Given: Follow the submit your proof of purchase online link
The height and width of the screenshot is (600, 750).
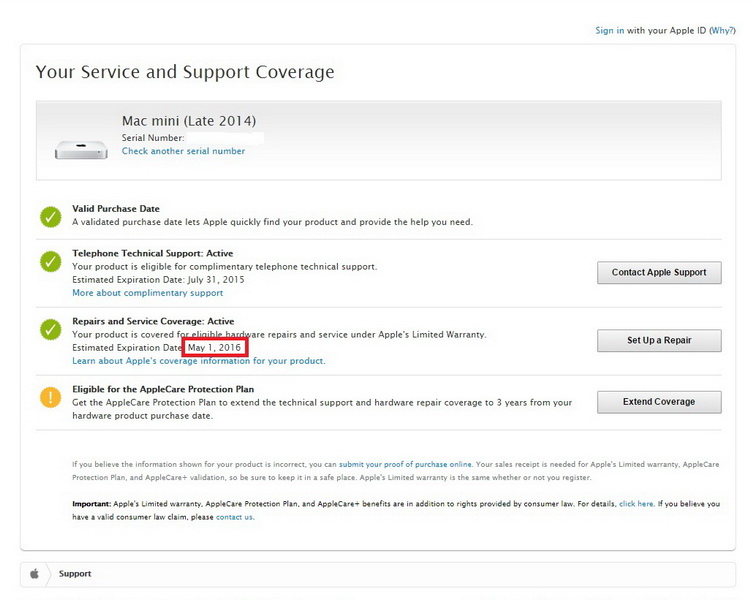Looking at the screenshot, I should tap(405, 465).
